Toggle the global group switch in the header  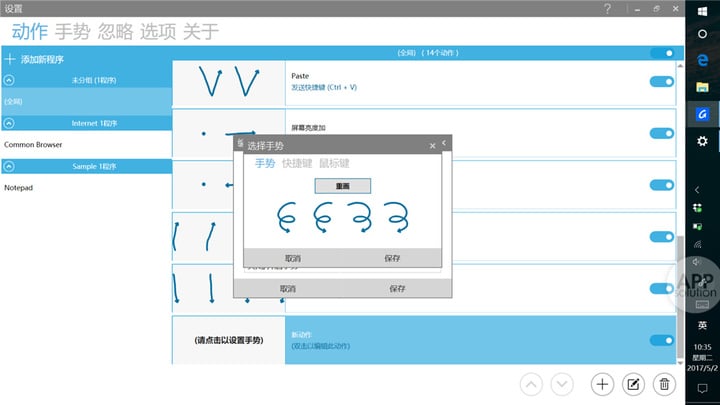662,53
